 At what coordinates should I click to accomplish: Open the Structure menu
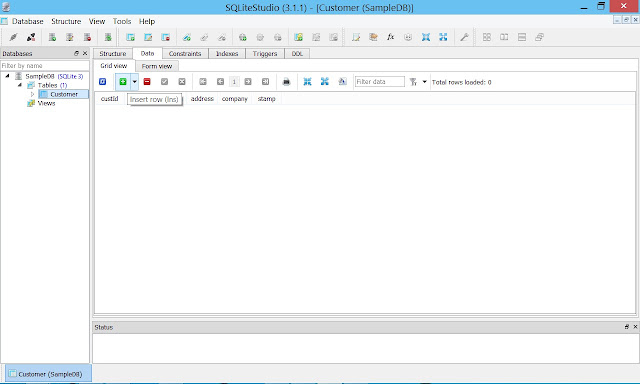pyautogui.click(x=66, y=21)
